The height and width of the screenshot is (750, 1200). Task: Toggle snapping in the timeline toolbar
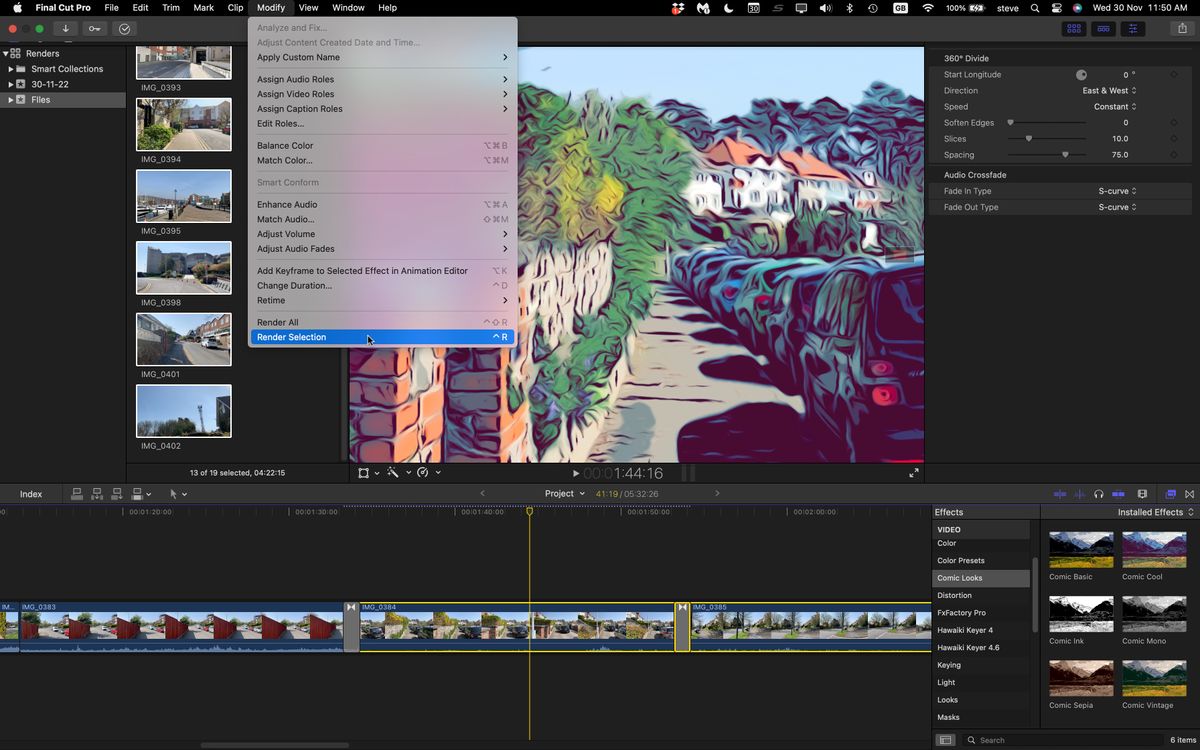point(1120,493)
